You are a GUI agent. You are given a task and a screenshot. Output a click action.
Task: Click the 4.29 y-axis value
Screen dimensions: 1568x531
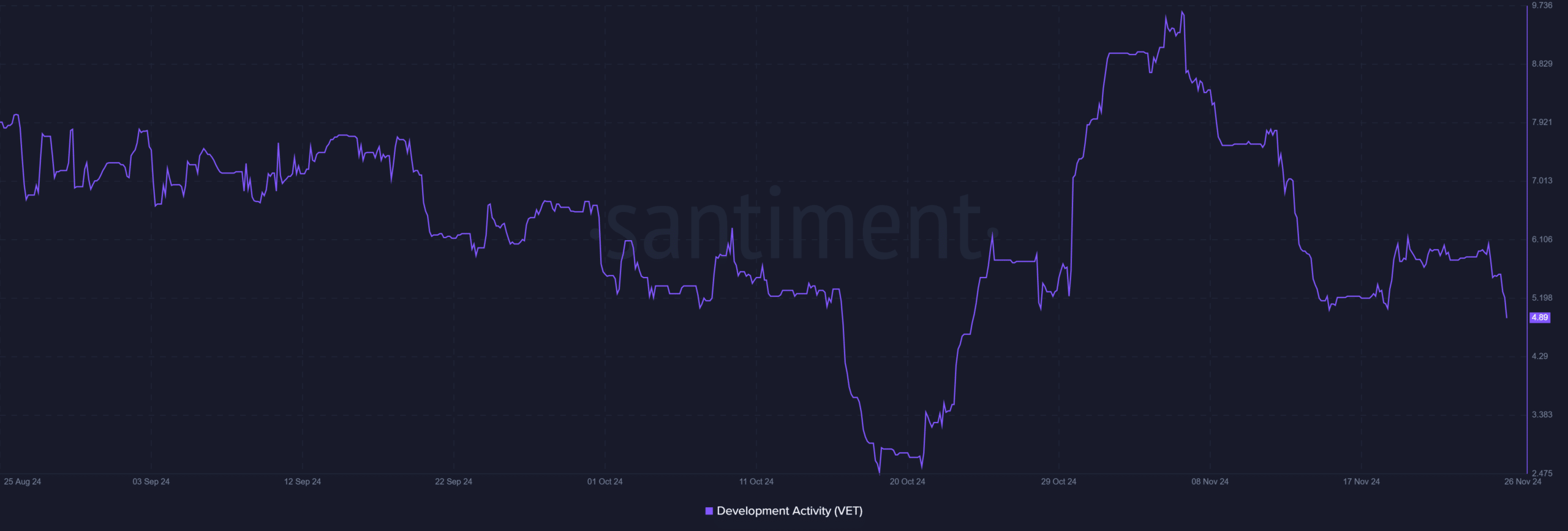[x=1540, y=356]
